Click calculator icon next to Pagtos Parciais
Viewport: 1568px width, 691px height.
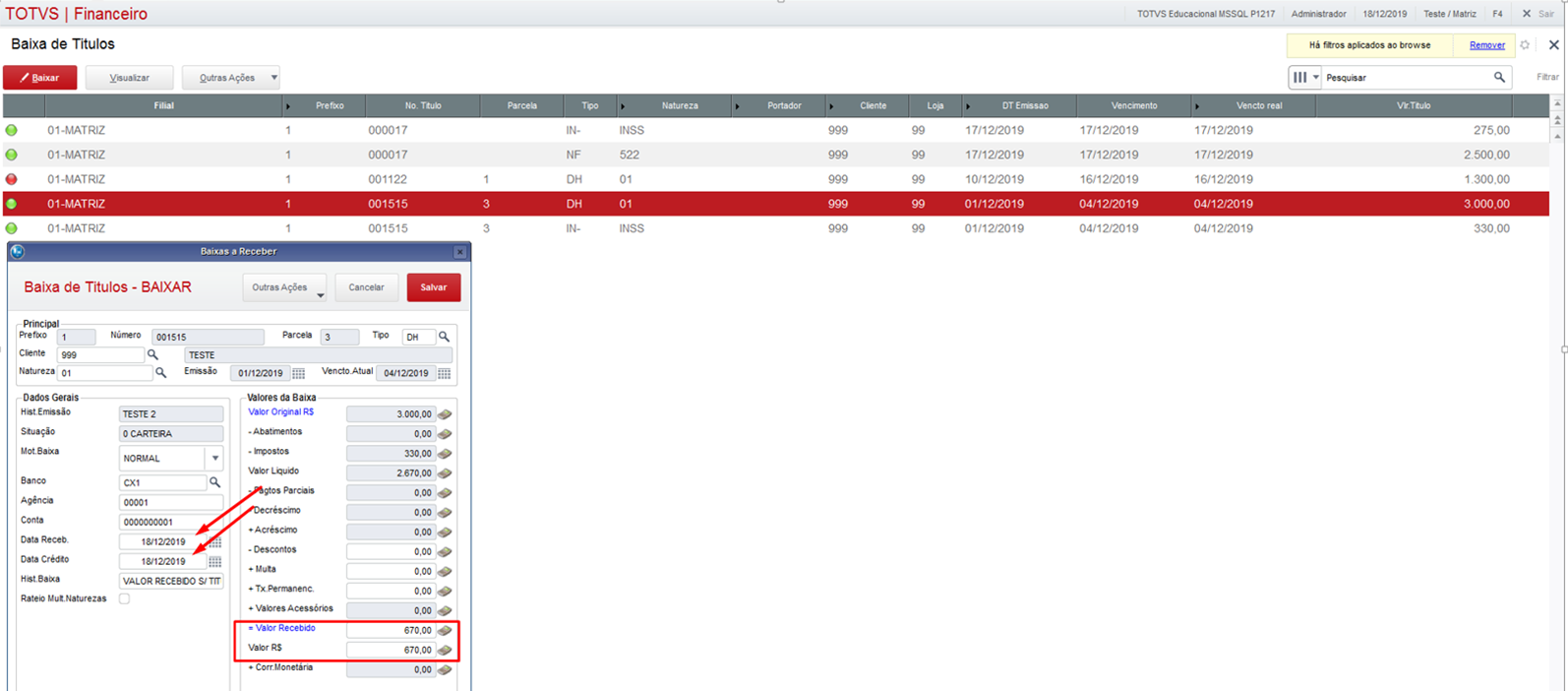[445, 493]
